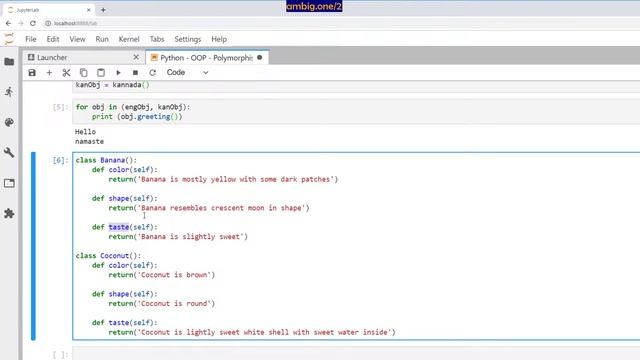Reload the browser page

[x=33, y=23]
